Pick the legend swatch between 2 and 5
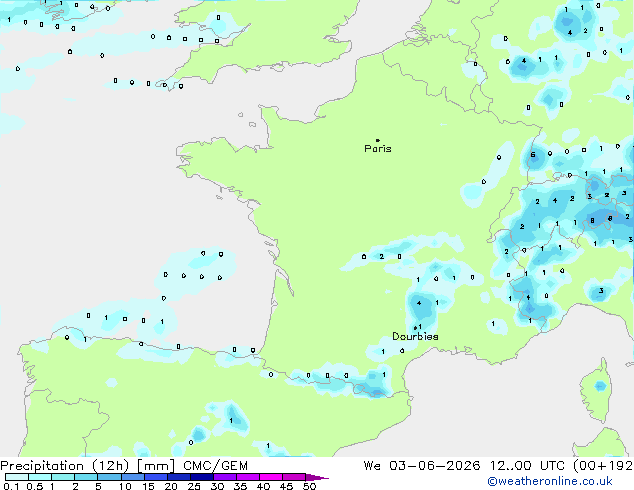 point(86,477)
